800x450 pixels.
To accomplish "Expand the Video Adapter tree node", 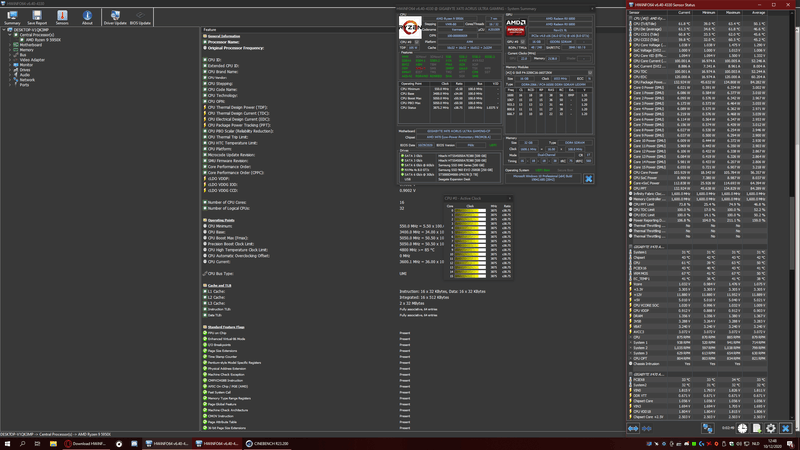I will click(x=10, y=60).
